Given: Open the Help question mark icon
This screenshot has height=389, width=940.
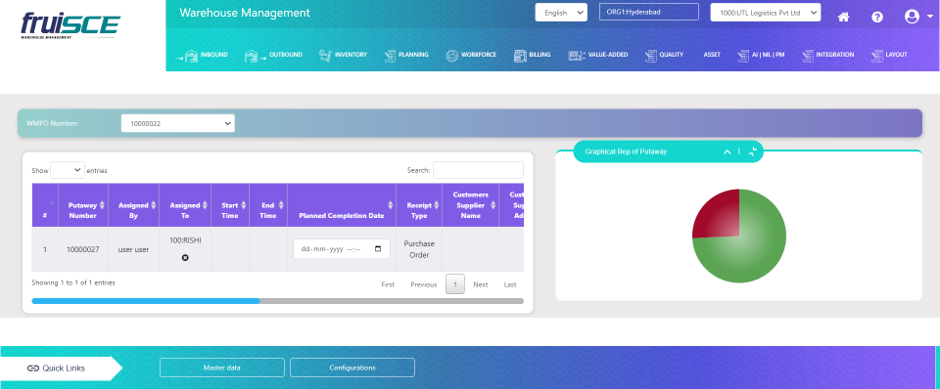Looking at the screenshot, I should pos(877,17).
